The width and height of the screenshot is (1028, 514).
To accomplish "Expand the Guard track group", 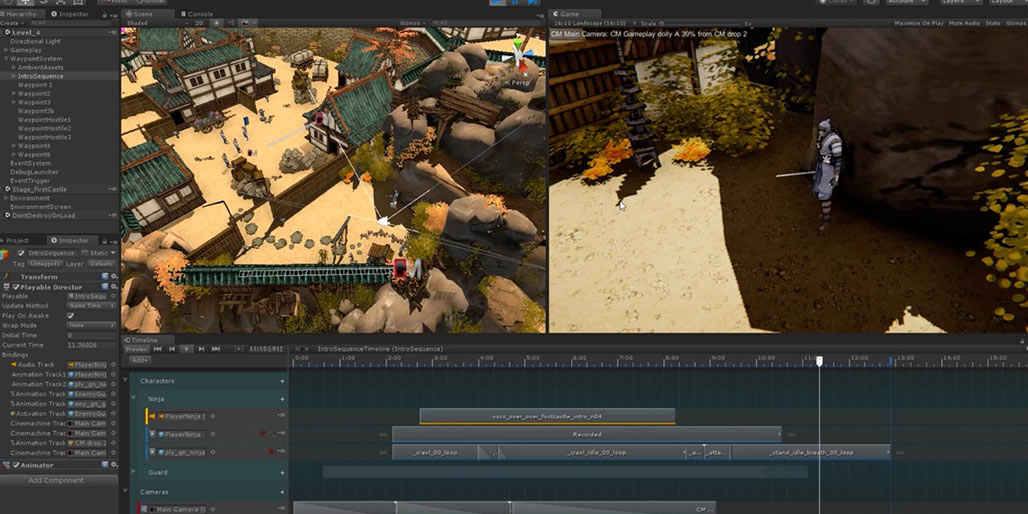I will [x=135, y=471].
